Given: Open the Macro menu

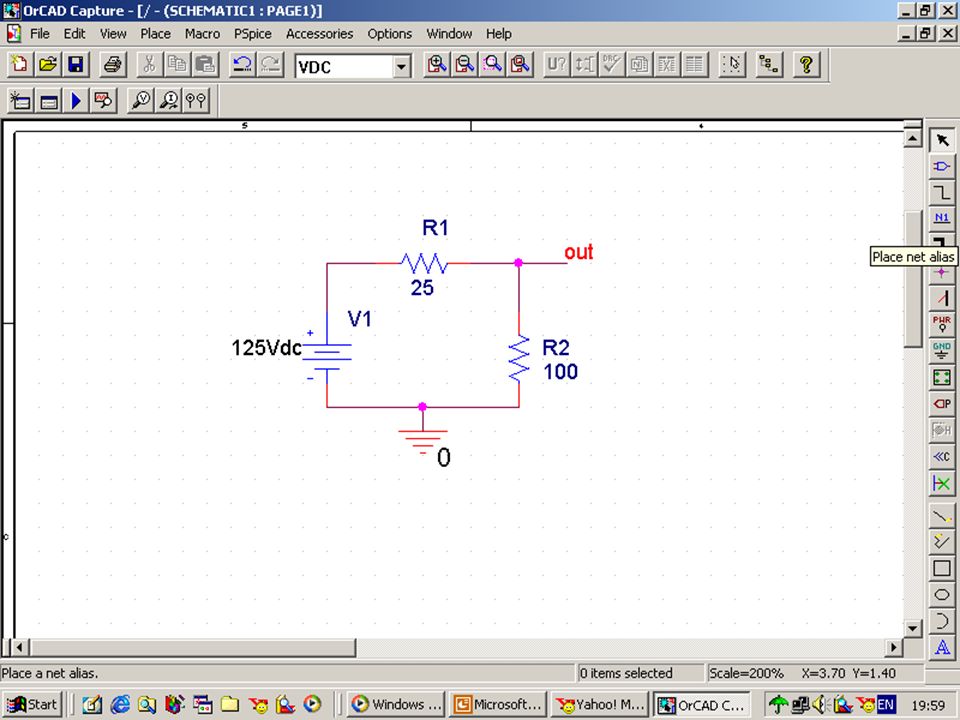Looking at the screenshot, I should (203, 34).
